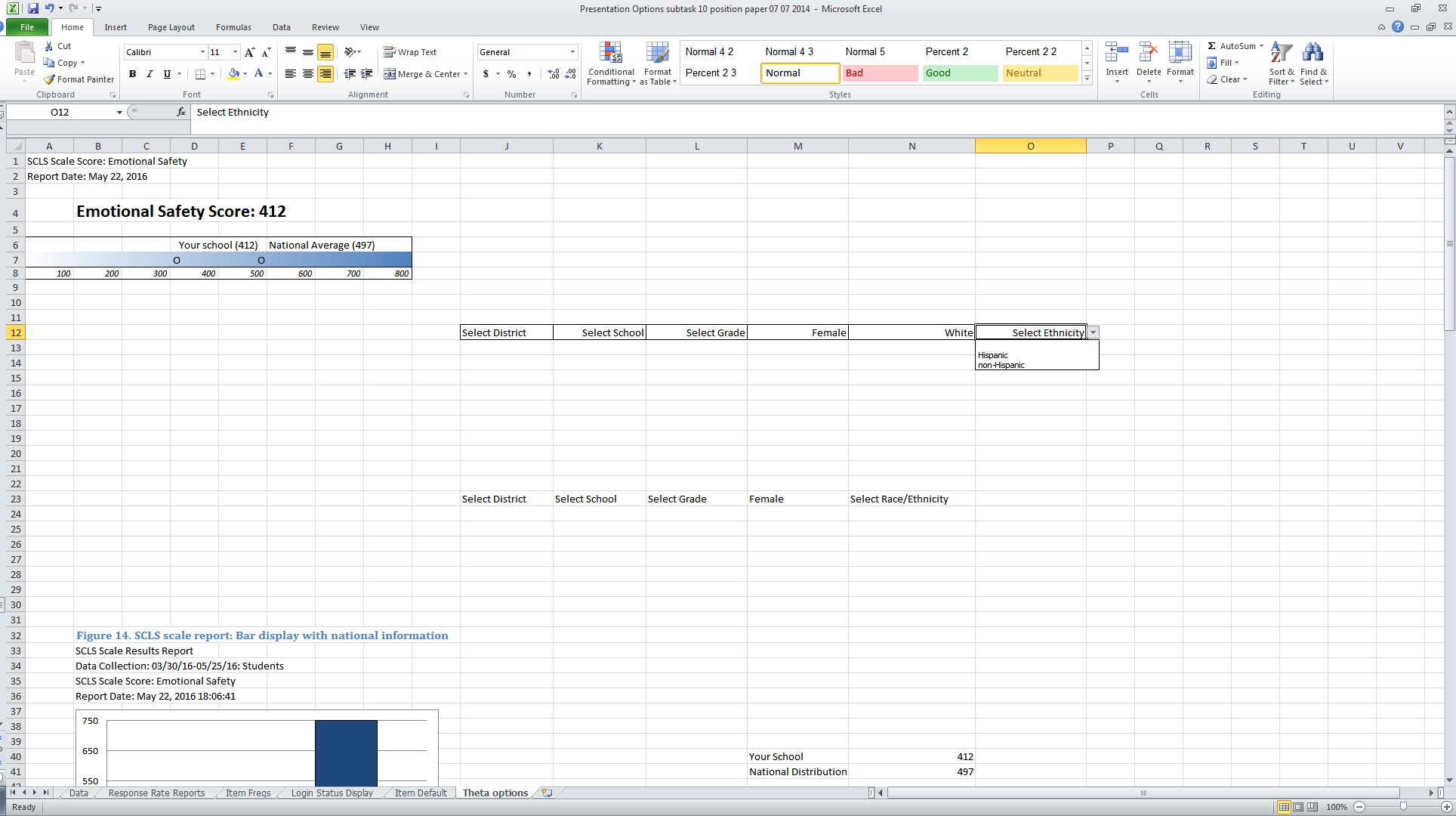Click the Insert cells icon

point(1116,53)
